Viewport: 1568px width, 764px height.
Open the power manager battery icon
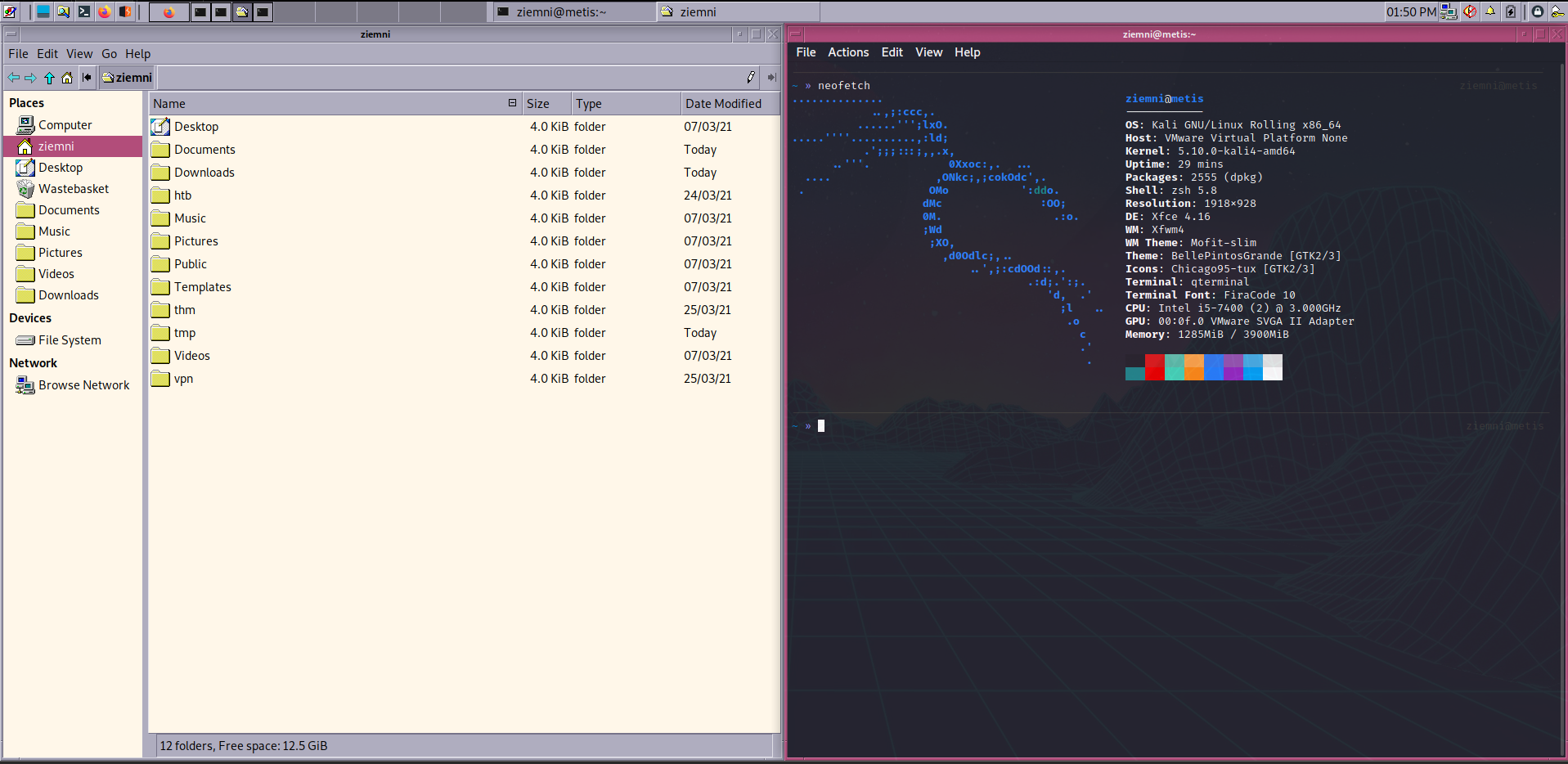[x=1511, y=11]
